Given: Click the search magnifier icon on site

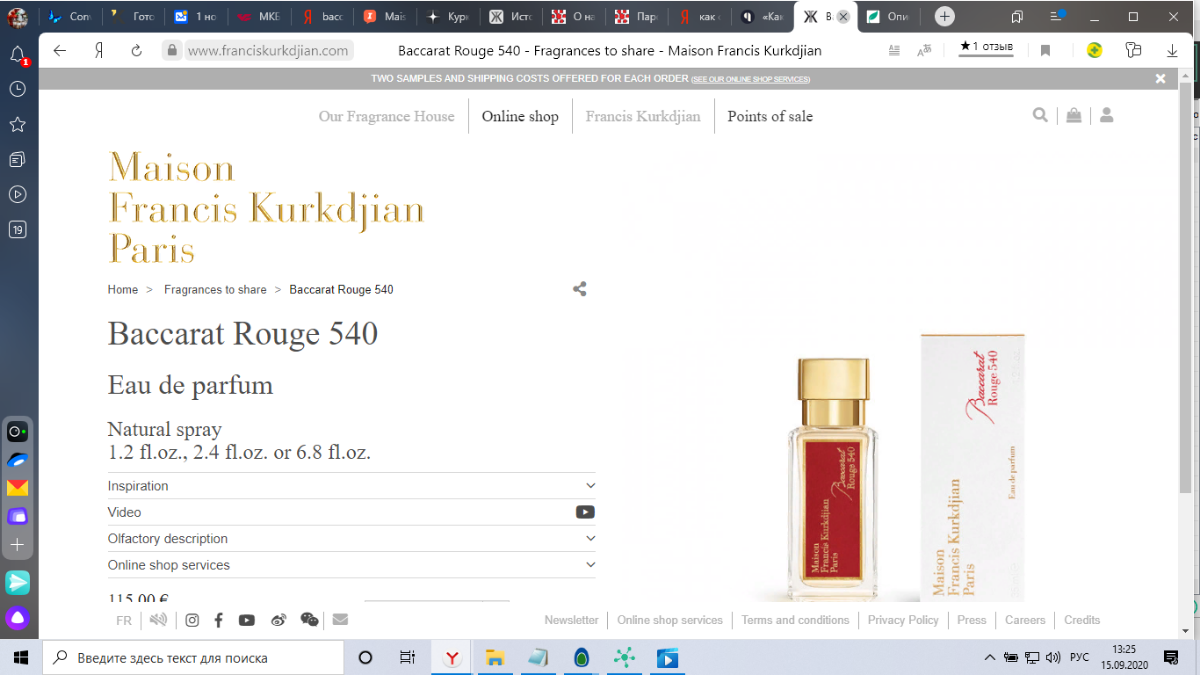Looking at the screenshot, I should 1040,116.
